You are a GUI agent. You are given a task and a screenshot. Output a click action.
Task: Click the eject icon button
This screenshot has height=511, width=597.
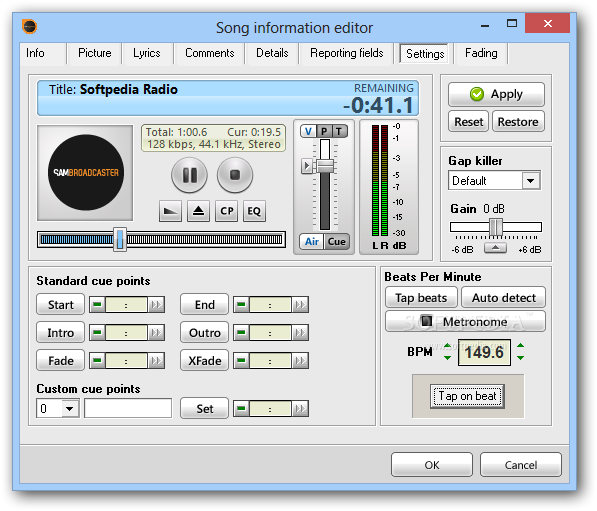pos(198,211)
